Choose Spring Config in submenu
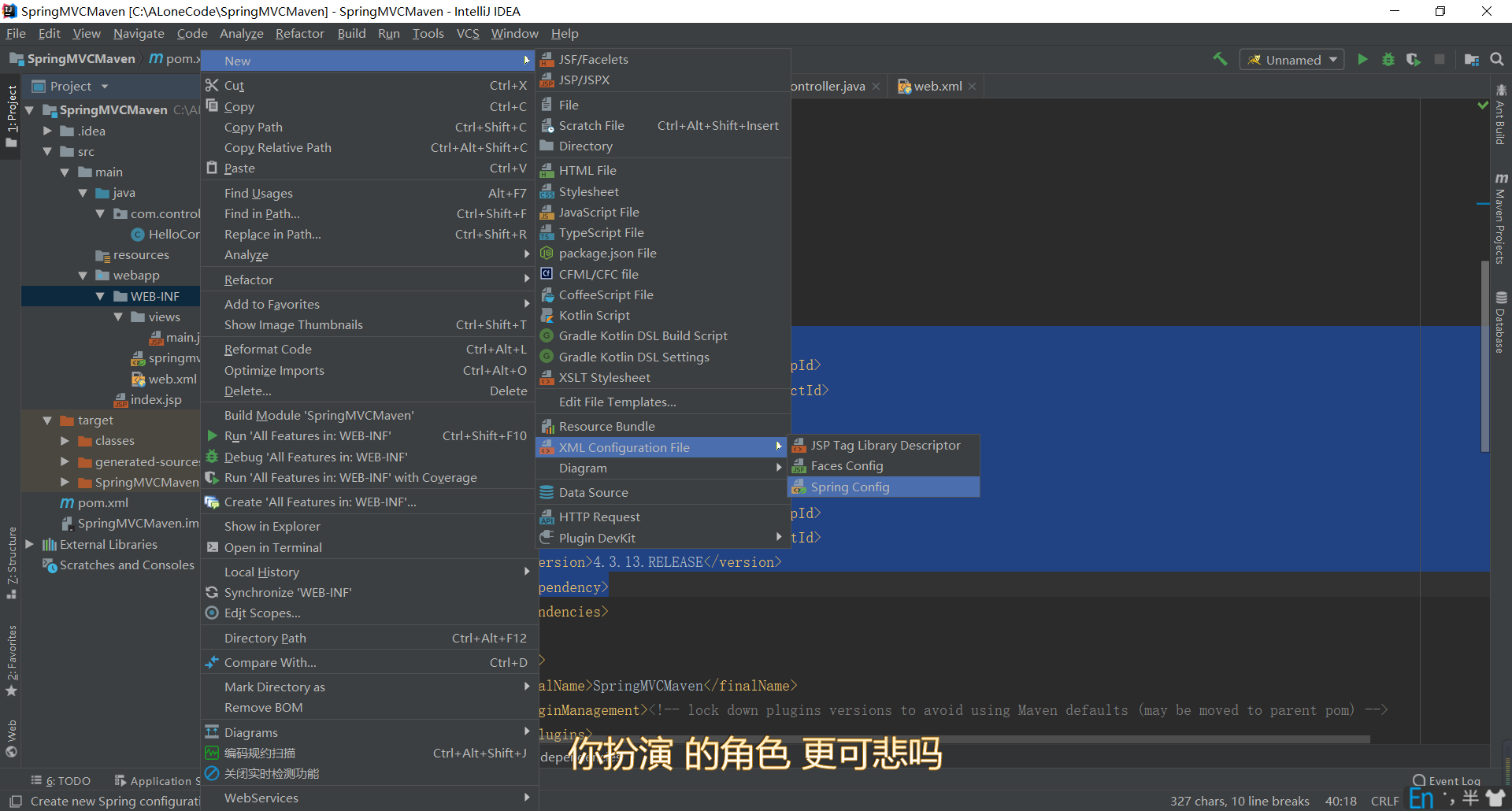The width and height of the screenshot is (1512, 811). point(884,487)
